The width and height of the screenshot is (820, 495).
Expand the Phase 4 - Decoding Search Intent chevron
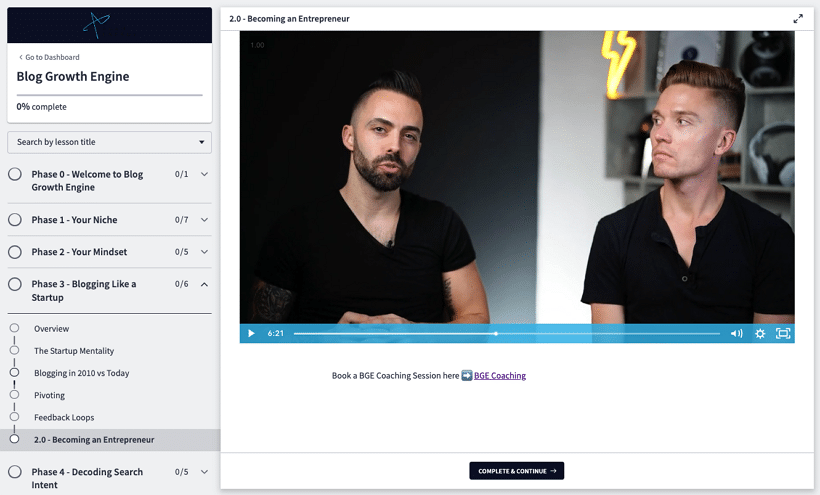point(204,472)
